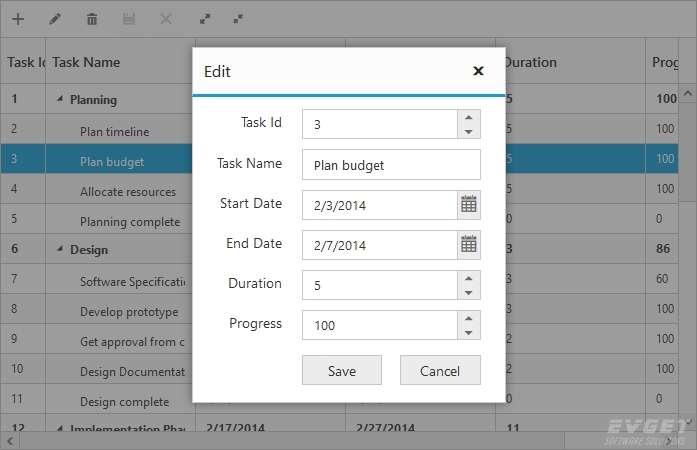This screenshot has height=450, width=697.
Task: Decrease the Duration value
Action: (x=468, y=292)
